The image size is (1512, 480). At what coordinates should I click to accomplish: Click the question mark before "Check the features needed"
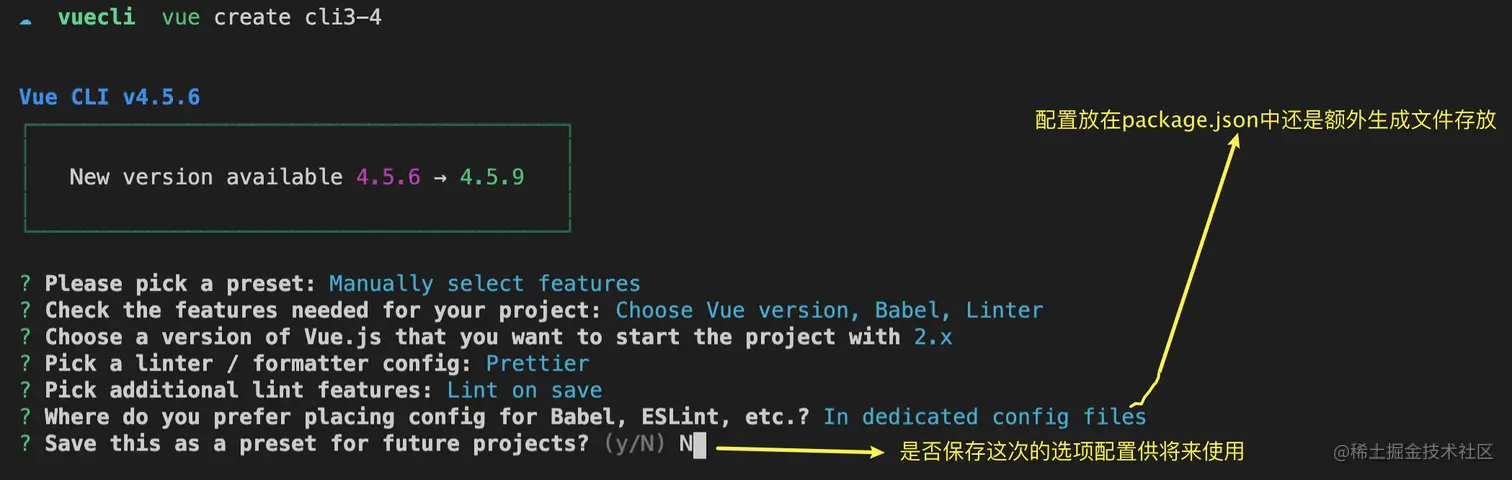25,311
